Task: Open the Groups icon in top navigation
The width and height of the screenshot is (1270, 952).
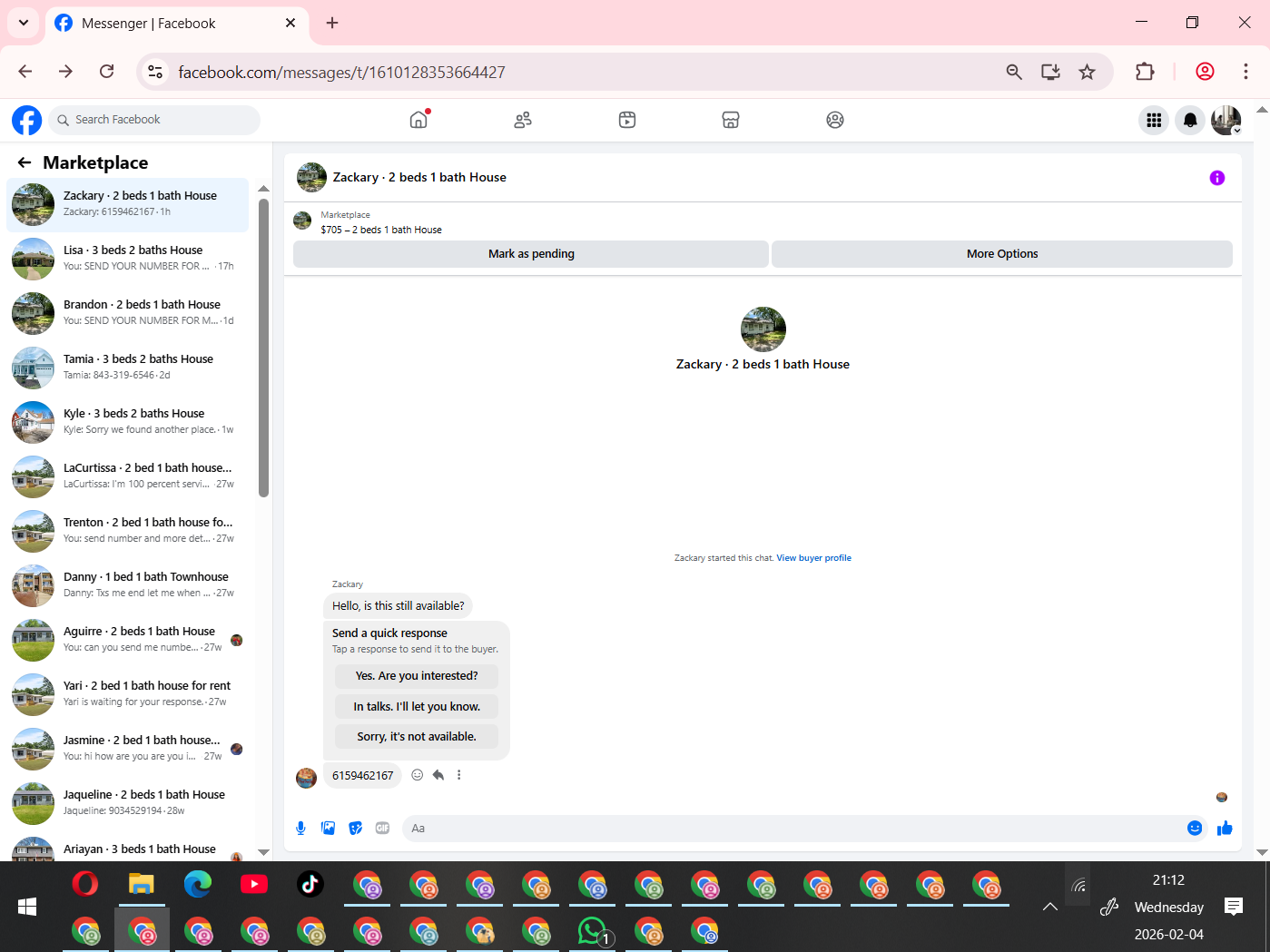Action: coord(835,120)
